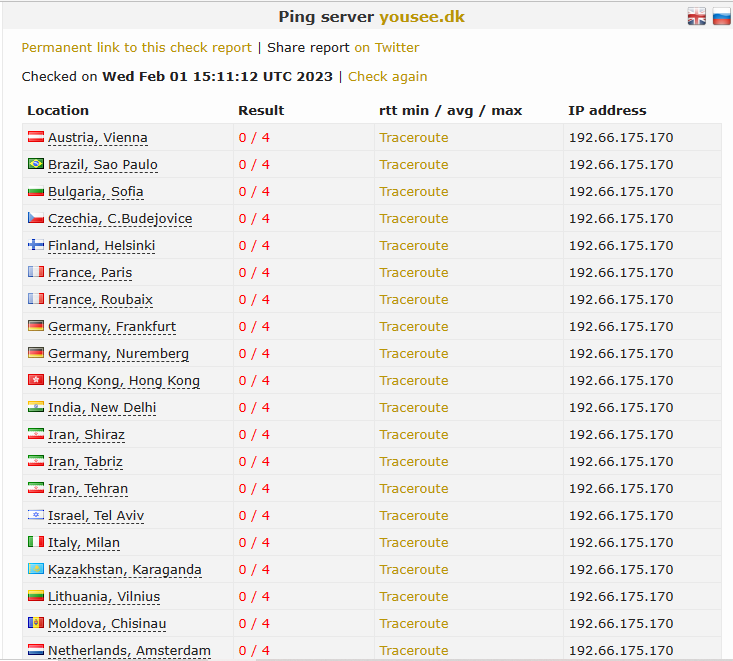Click the 0 / 4 result for Israel, Tel Aviv
The width and height of the screenshot is (733, 661).
tap(254, 516)
